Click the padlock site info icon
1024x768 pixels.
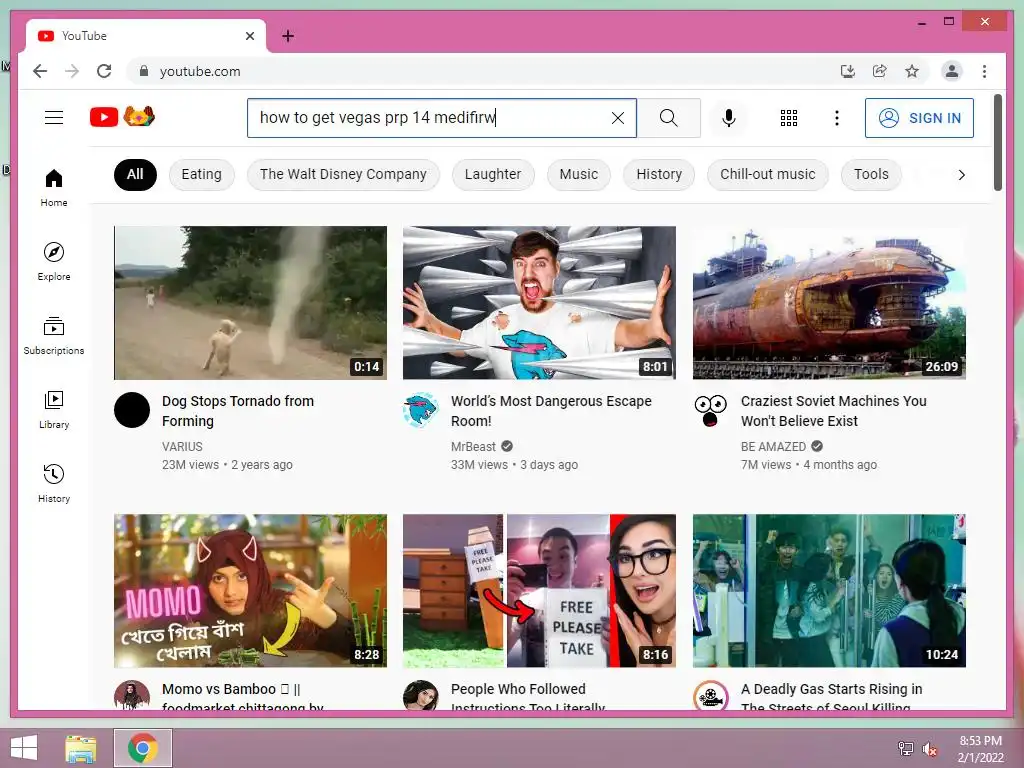[144, 71]
